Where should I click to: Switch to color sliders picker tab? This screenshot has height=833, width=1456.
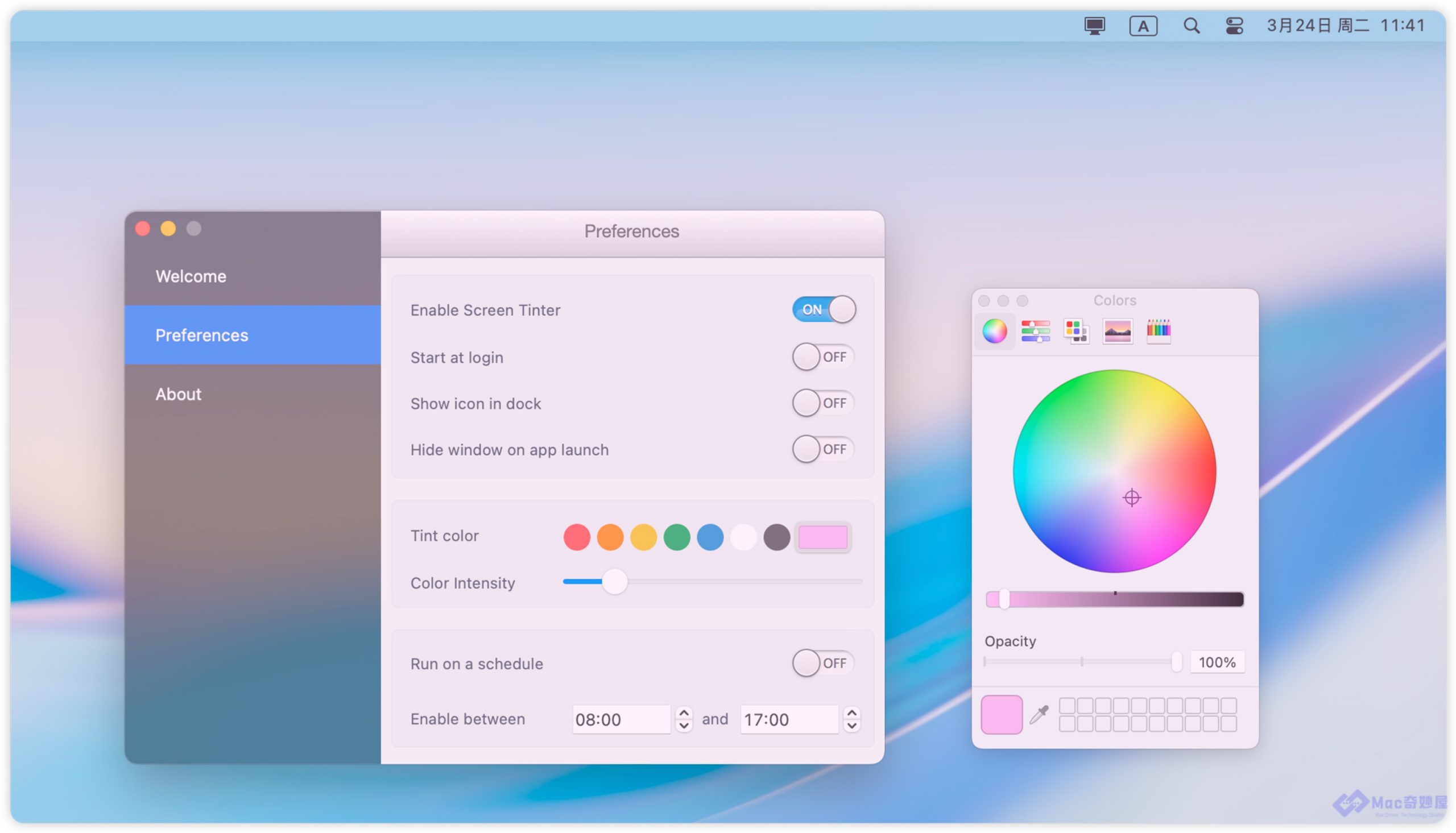click(x=1035, y=331)
